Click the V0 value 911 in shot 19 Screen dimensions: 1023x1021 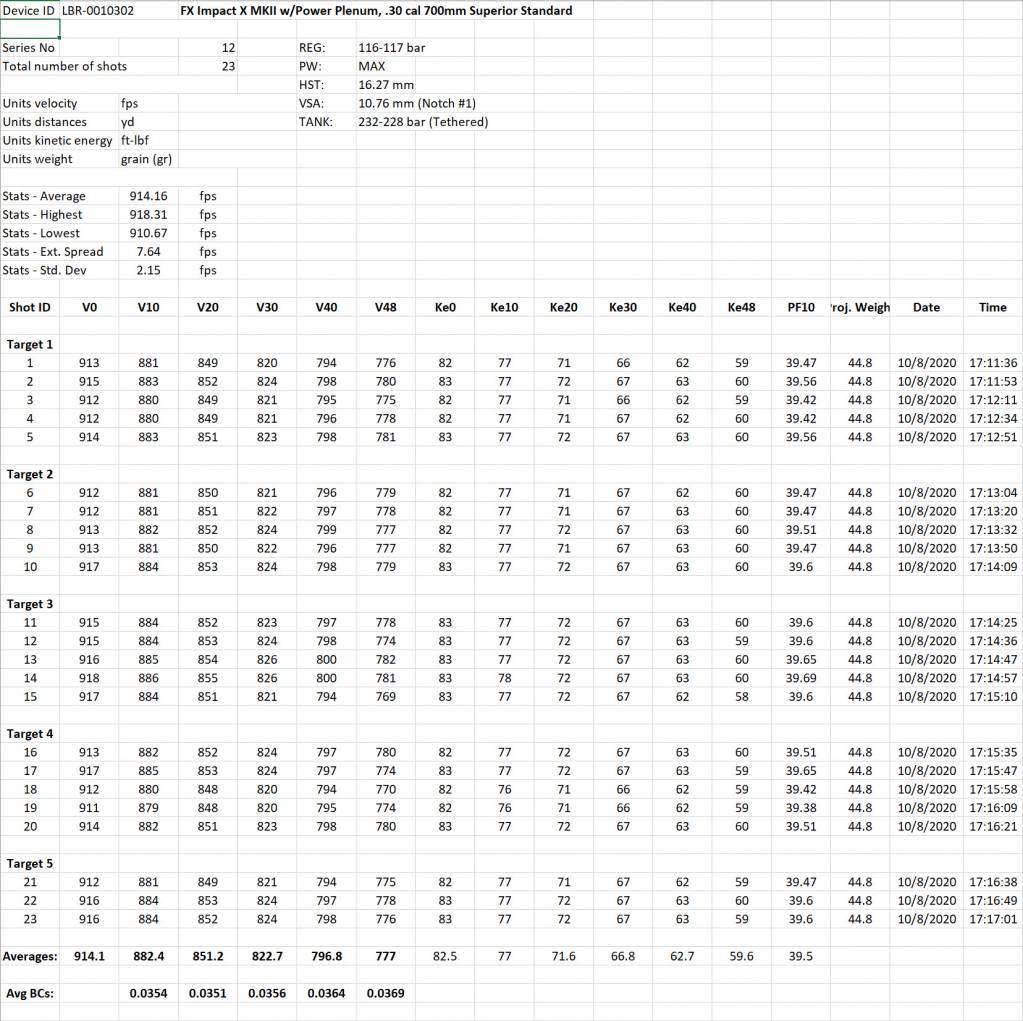pyautogui.click(x=89, y=808)
